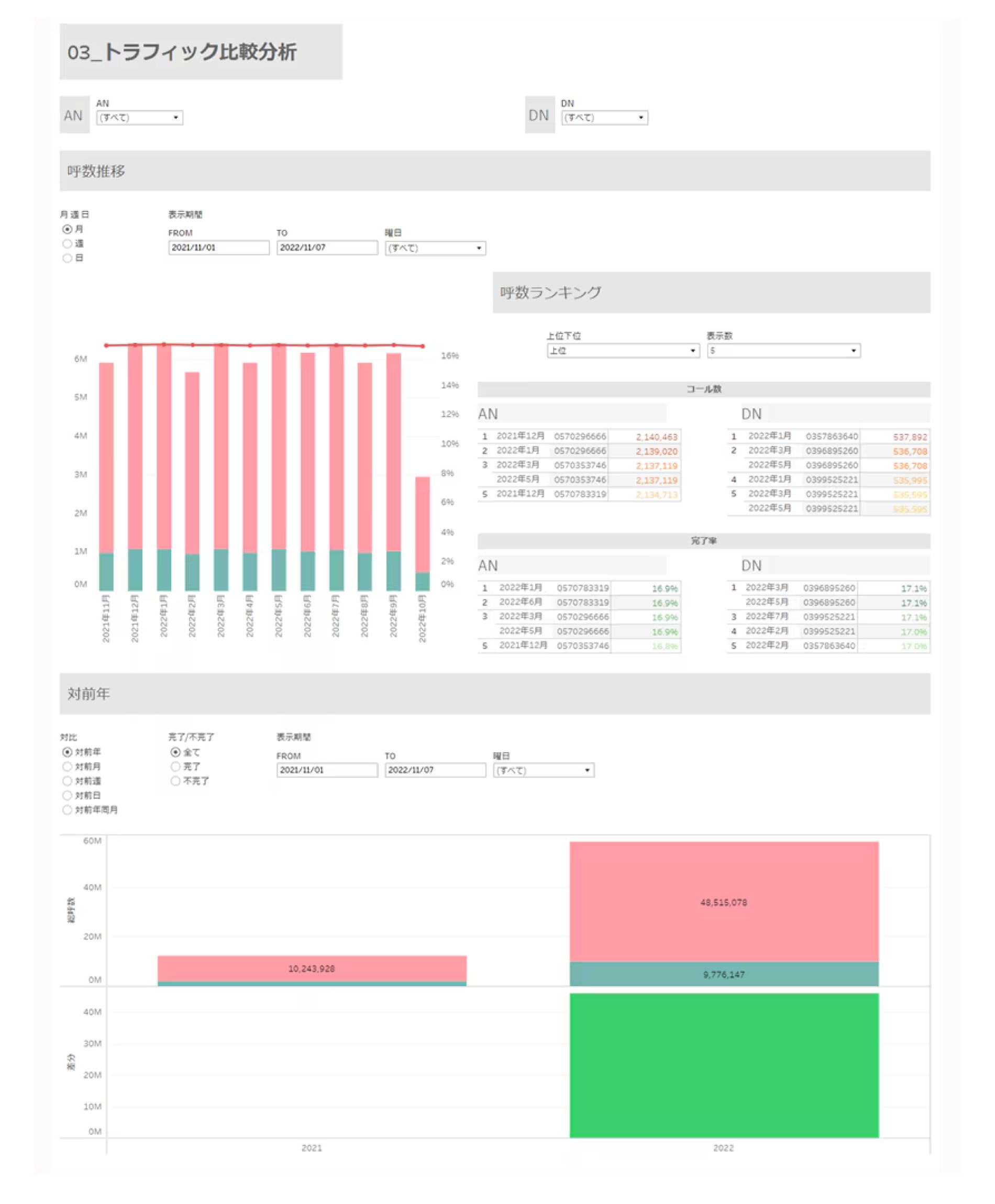Click the pink 2022年10月 bar
Image resolution: width=995 pixels, height=1204 pixels.
coord(422,524)
